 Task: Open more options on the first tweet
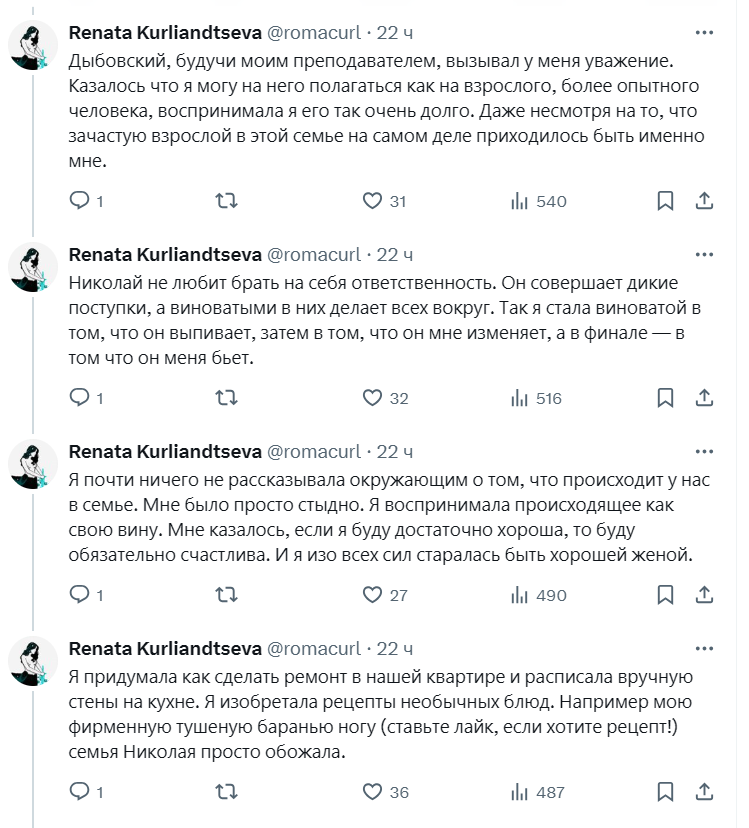tap(704, 33)
